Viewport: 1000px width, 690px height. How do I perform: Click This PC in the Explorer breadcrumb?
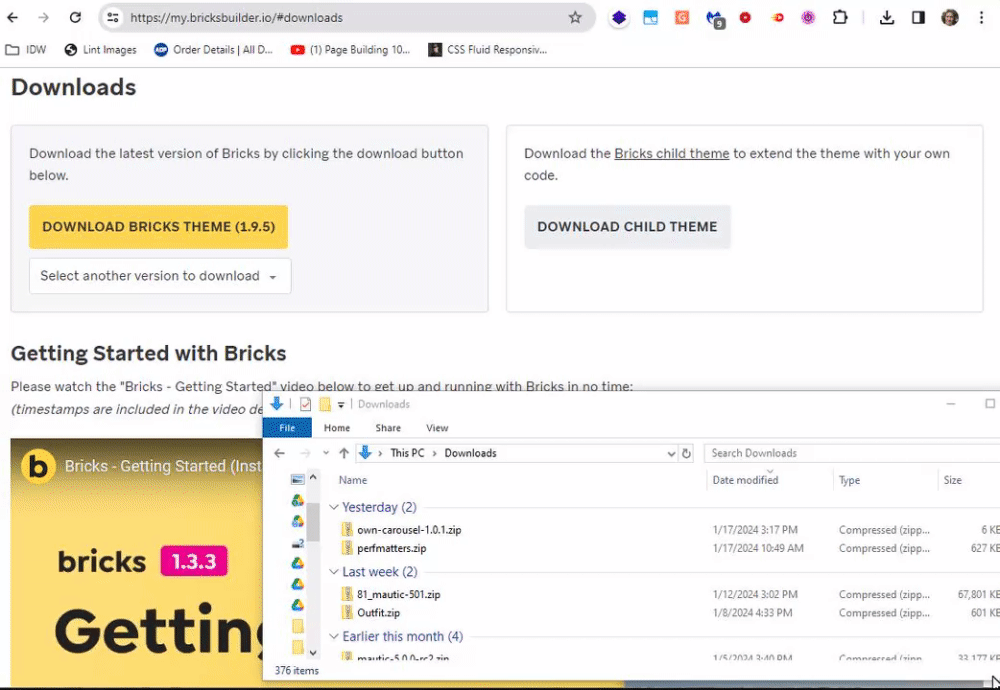point(408,453)
